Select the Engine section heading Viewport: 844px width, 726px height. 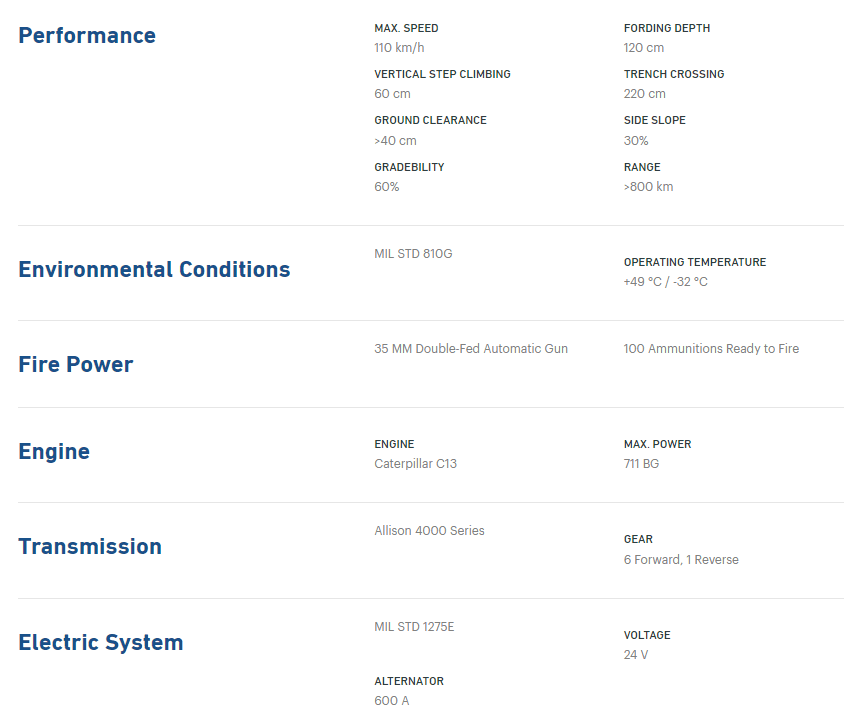click(54, 452)
